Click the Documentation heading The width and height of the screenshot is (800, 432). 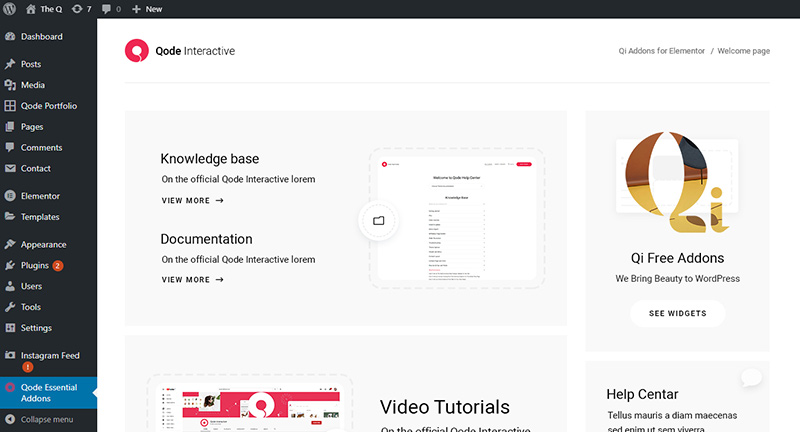(x=206, y=239)
